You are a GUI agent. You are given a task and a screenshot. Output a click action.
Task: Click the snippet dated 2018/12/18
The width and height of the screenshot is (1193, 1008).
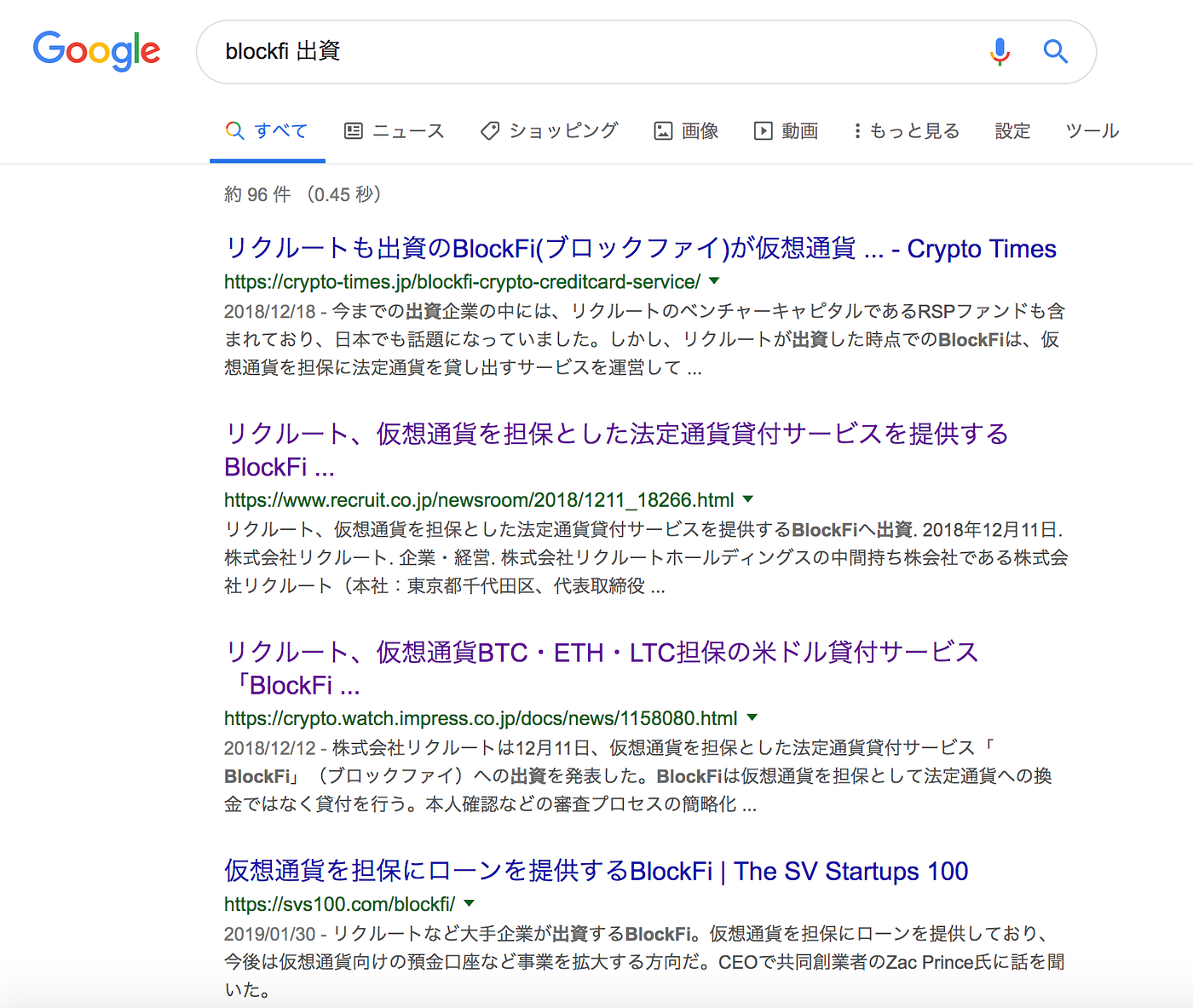tap(645, 339)
